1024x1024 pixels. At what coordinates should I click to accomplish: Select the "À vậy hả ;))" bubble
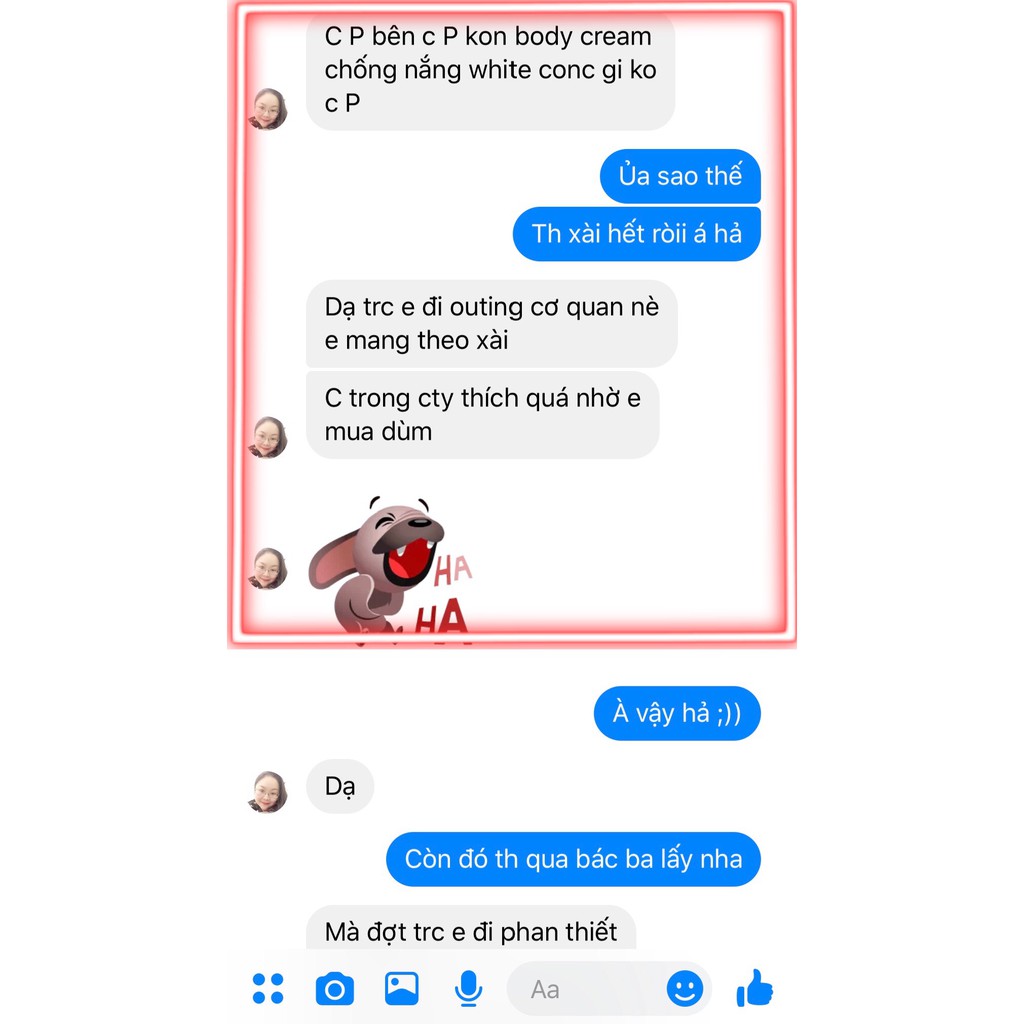(677, 713)
